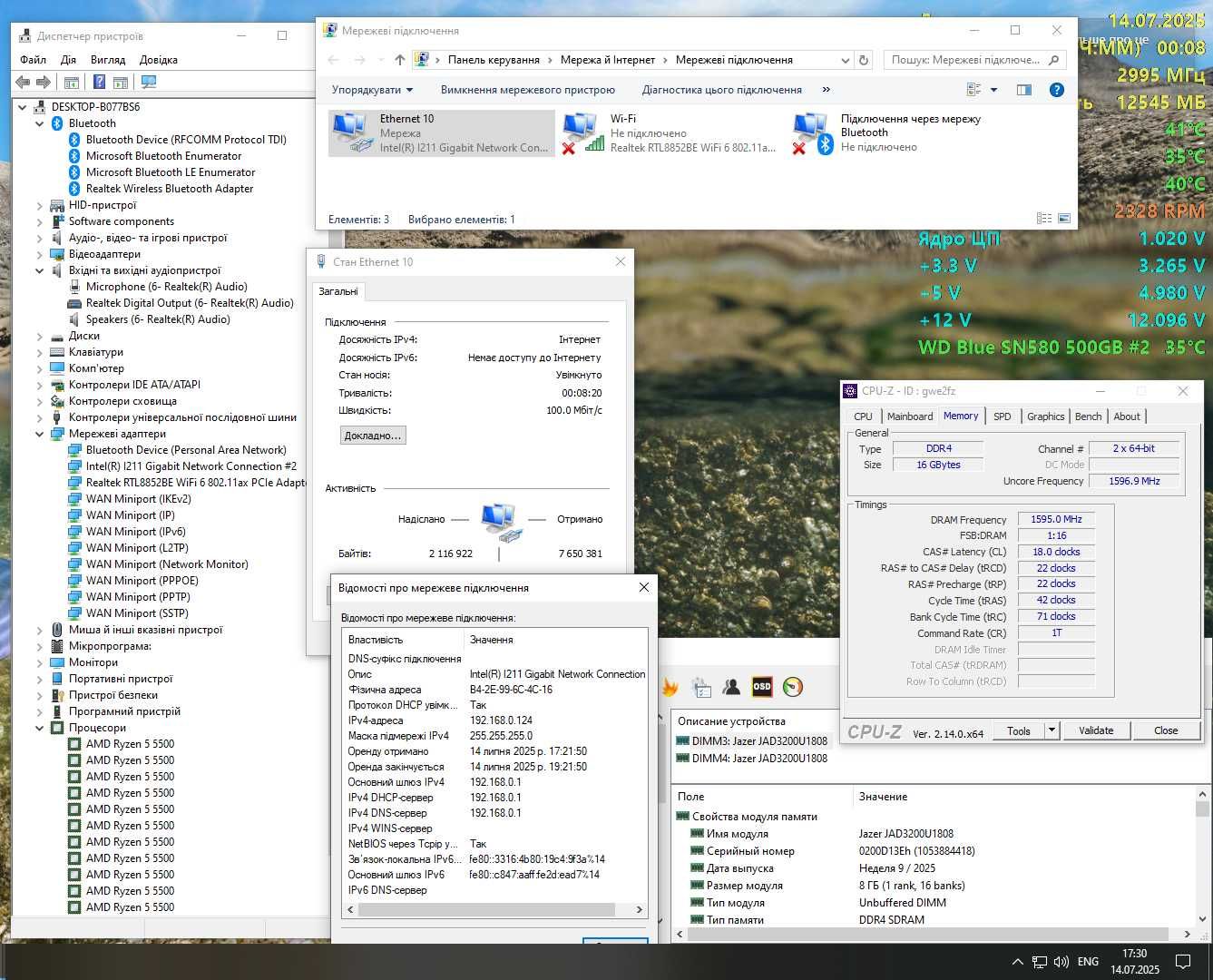
Task: Open the Файл menu
Action: coord(34,60)
